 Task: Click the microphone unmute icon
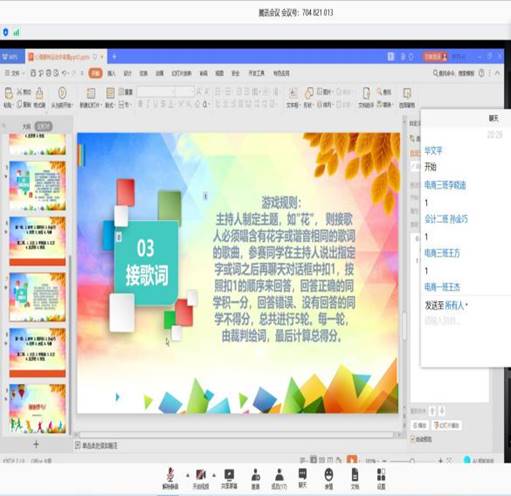171,474
